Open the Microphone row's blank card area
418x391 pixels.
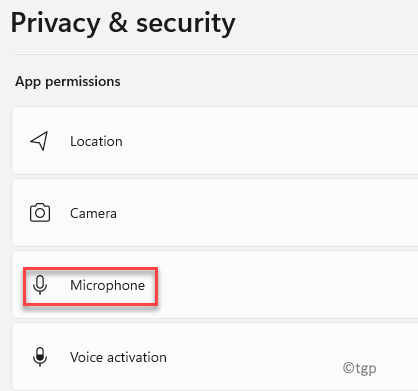click(x=287, y=285)
